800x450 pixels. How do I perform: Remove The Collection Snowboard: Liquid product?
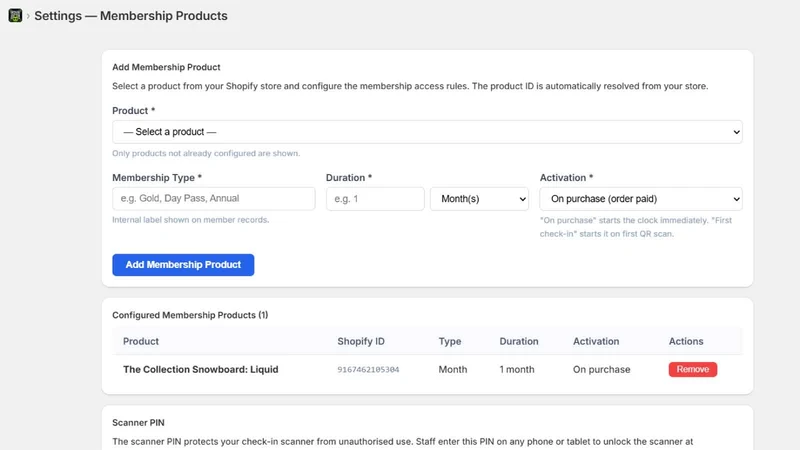pos(692,369)
